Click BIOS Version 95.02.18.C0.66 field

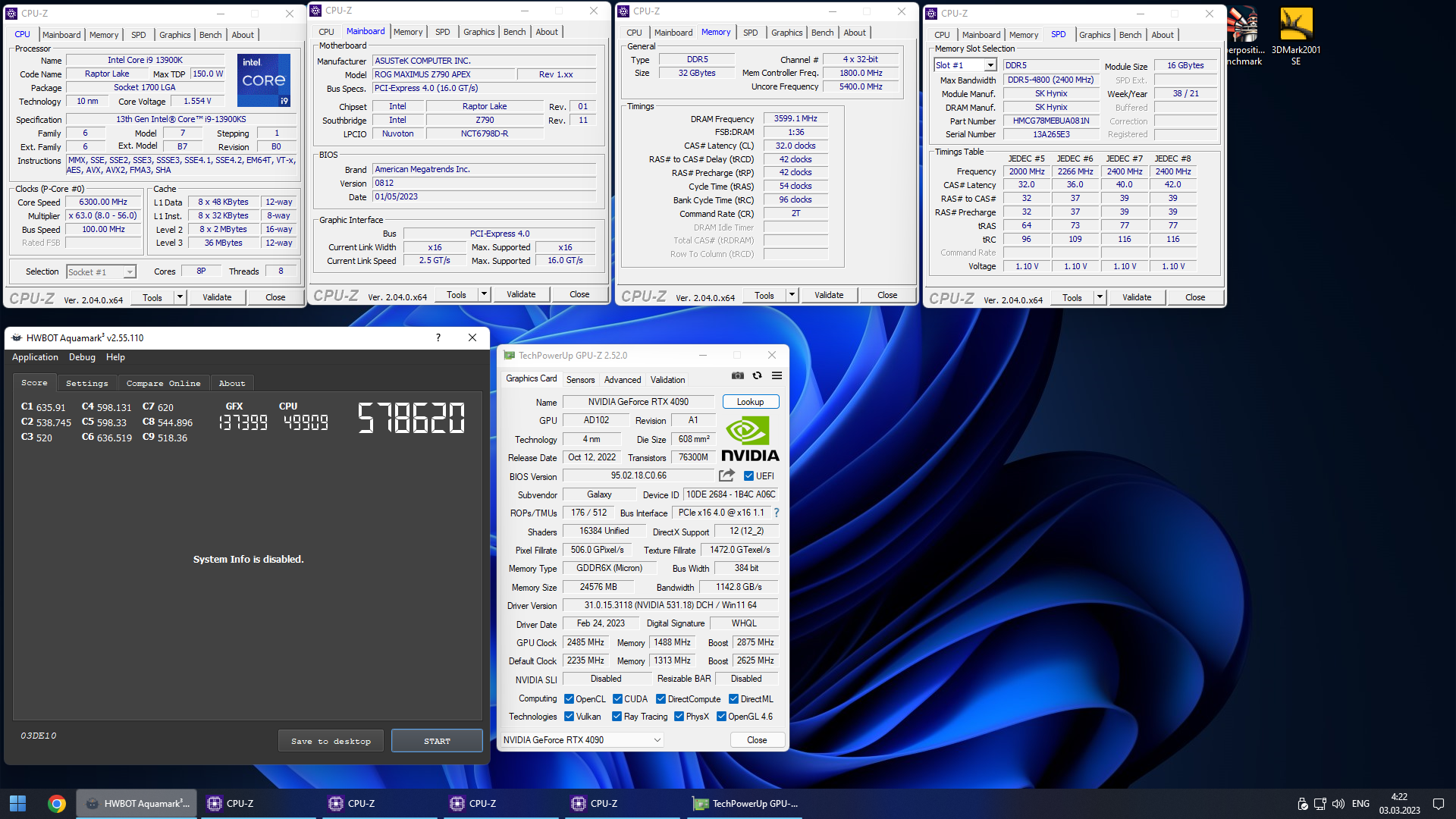click(x=639, y=476)
